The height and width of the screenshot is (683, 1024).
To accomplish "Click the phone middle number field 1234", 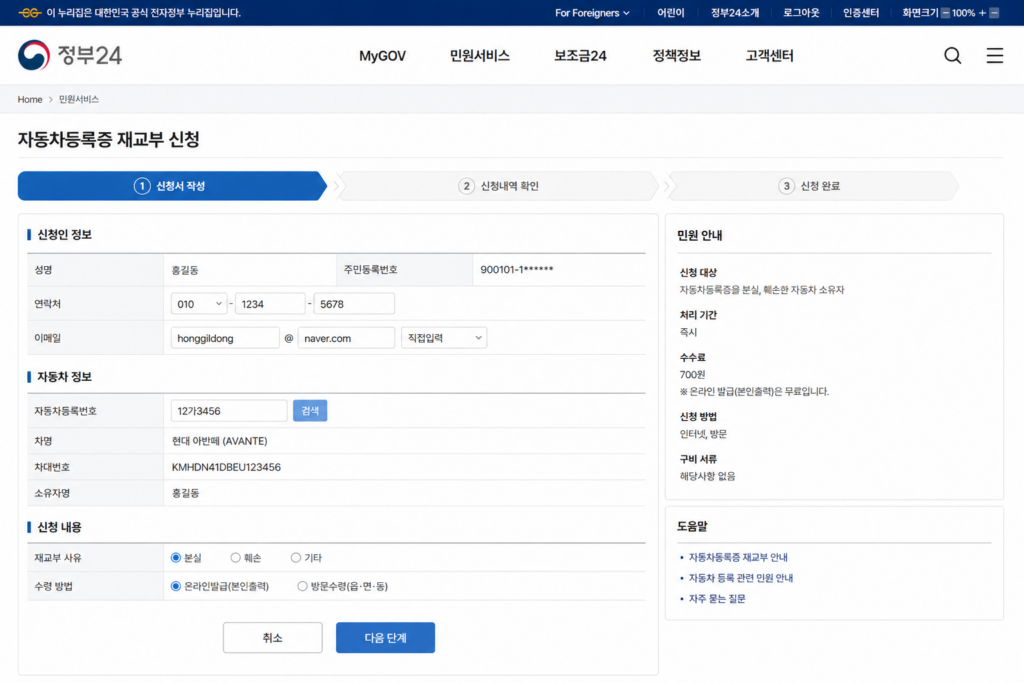I will coord(270,304).
